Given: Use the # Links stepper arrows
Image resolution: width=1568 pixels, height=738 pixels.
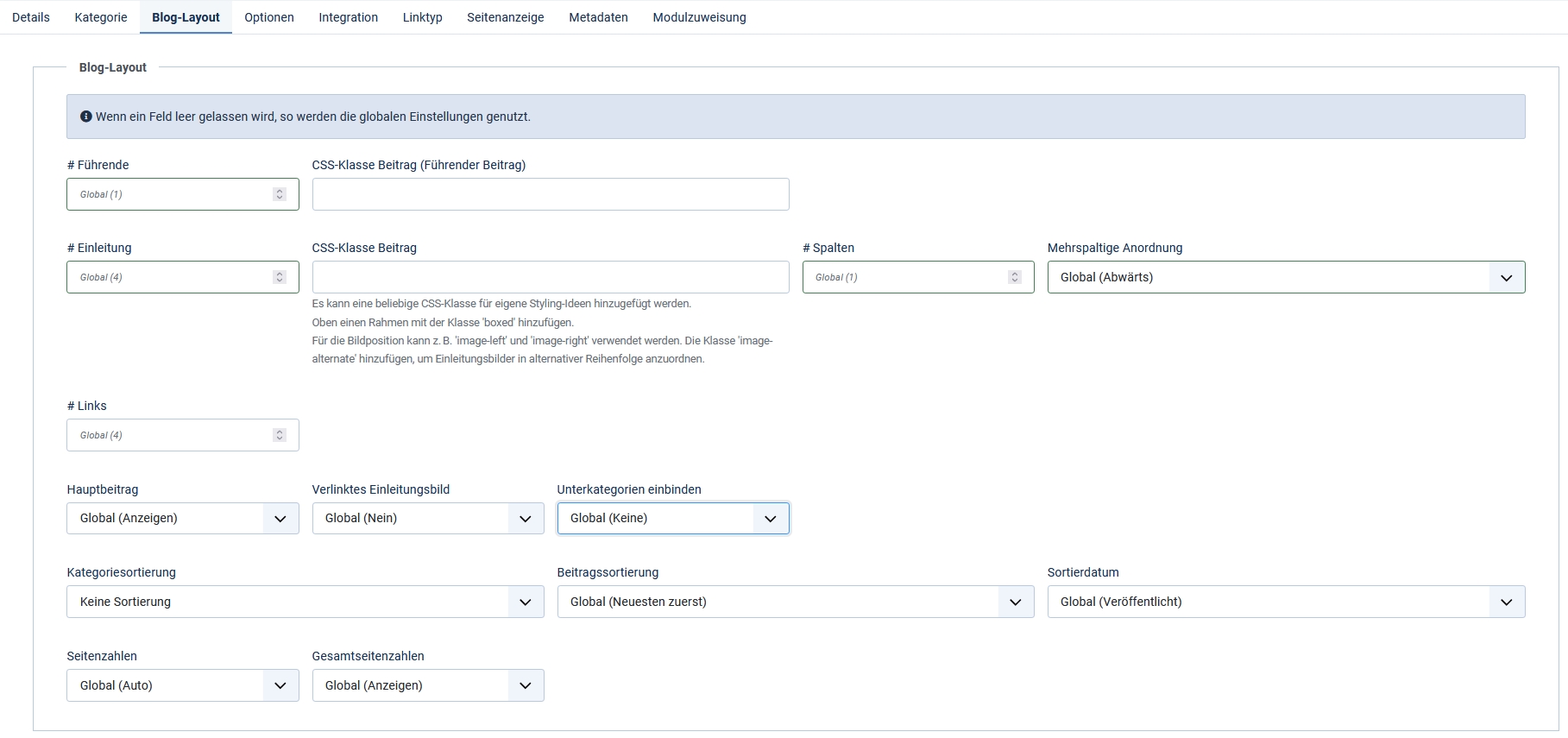Looking at the screenshot, I should [x=280, y=435].
